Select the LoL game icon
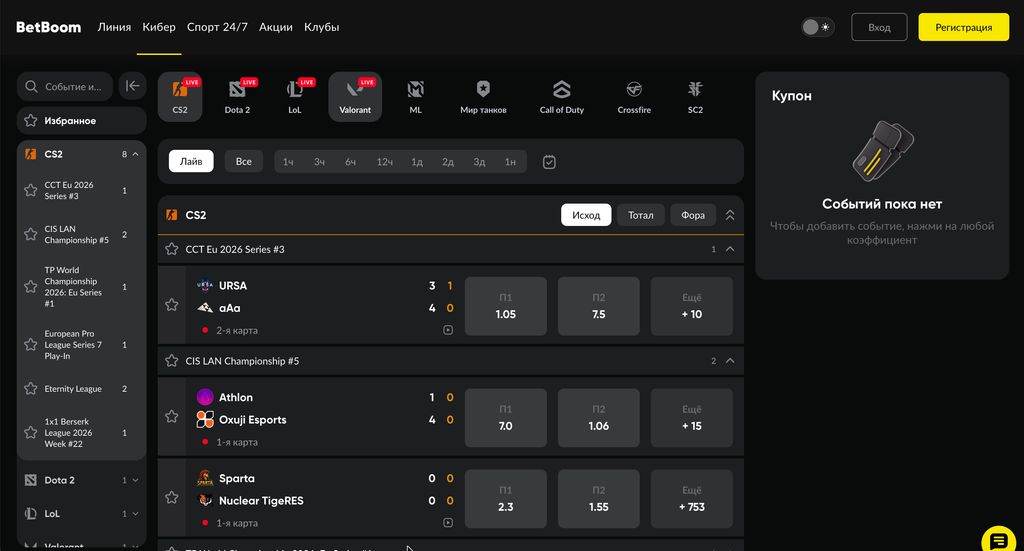The image size is (1024, 551). [x=295, y=97]
